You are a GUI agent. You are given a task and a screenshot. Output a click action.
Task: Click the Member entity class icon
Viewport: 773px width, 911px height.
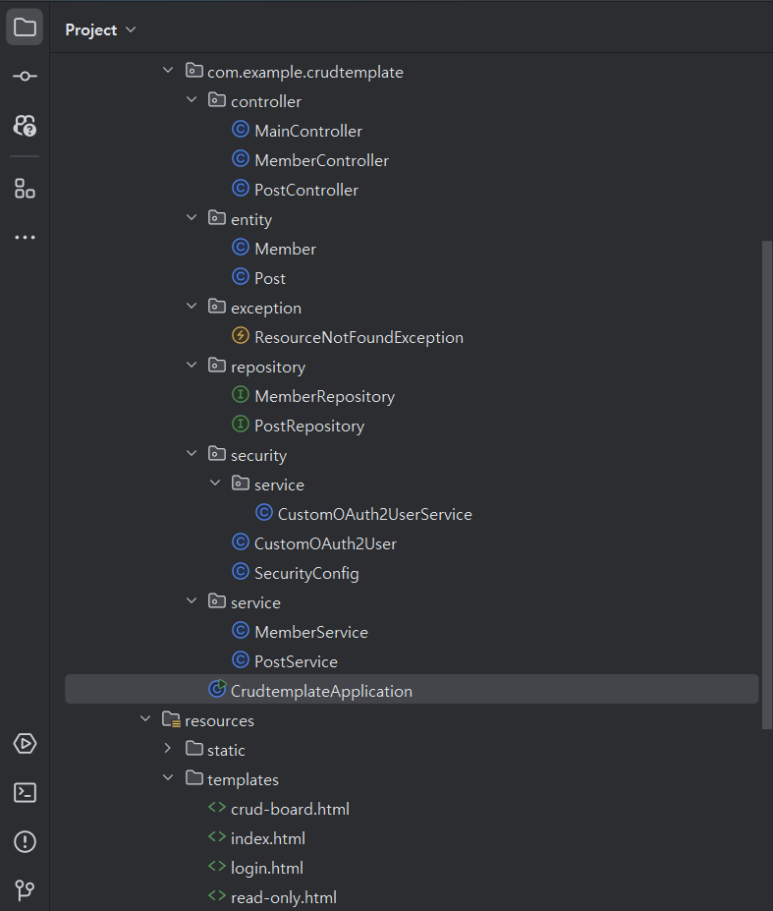tap(240, 248)
